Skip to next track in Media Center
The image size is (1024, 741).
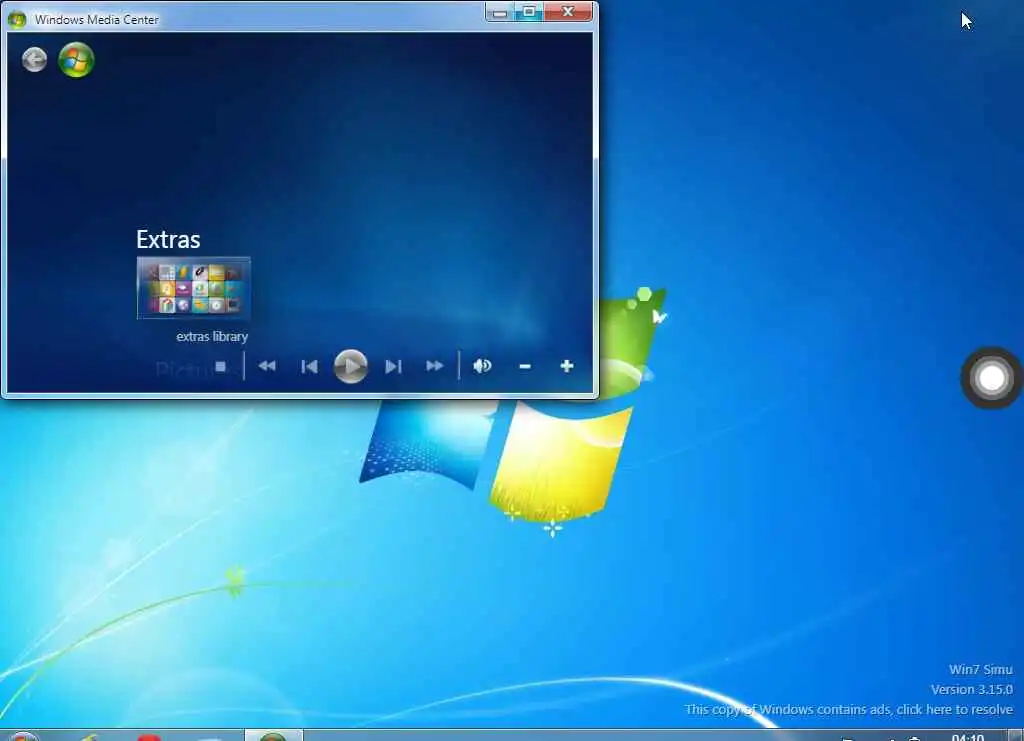[393, 366]
